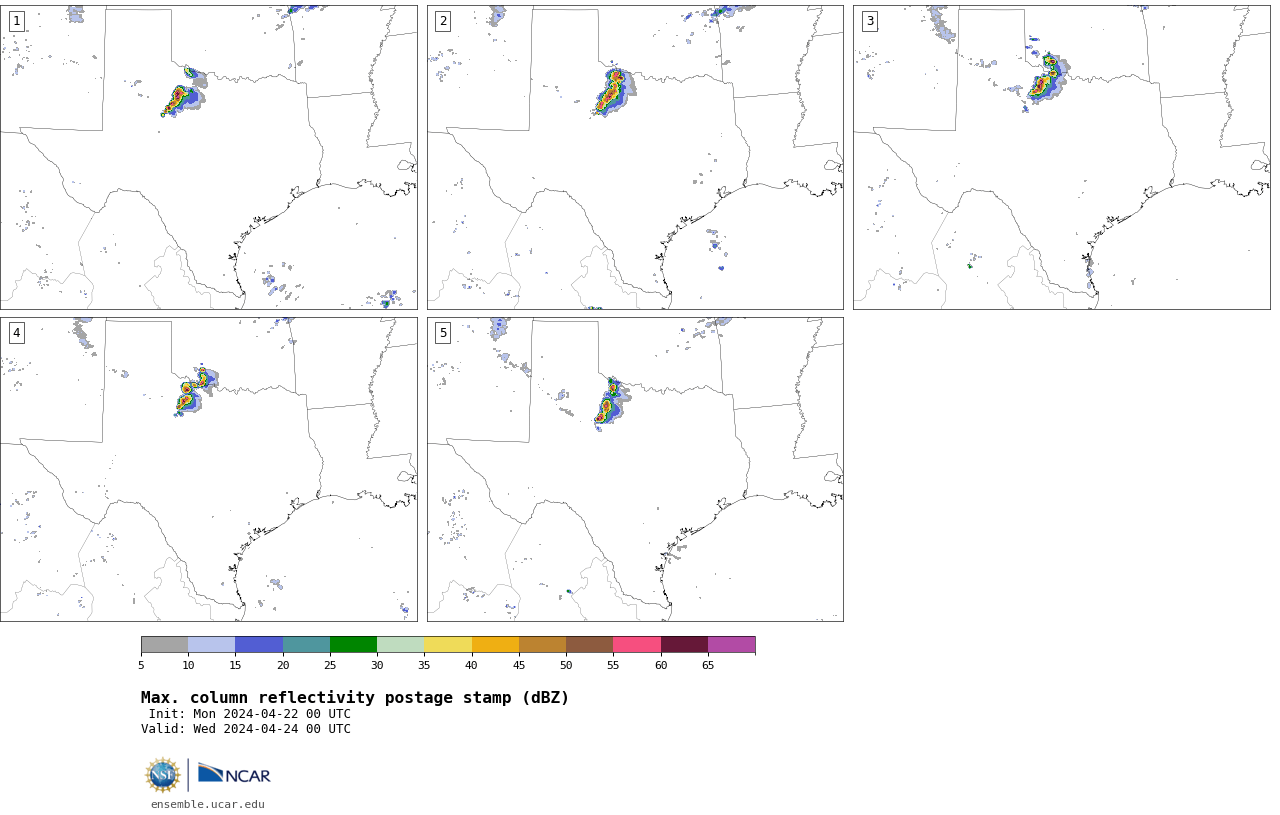Image resolution: width=1280 pixels, height=815 pixels.
Task: Select the purple 65+ dBZ swatch
Action: [731, 644]
